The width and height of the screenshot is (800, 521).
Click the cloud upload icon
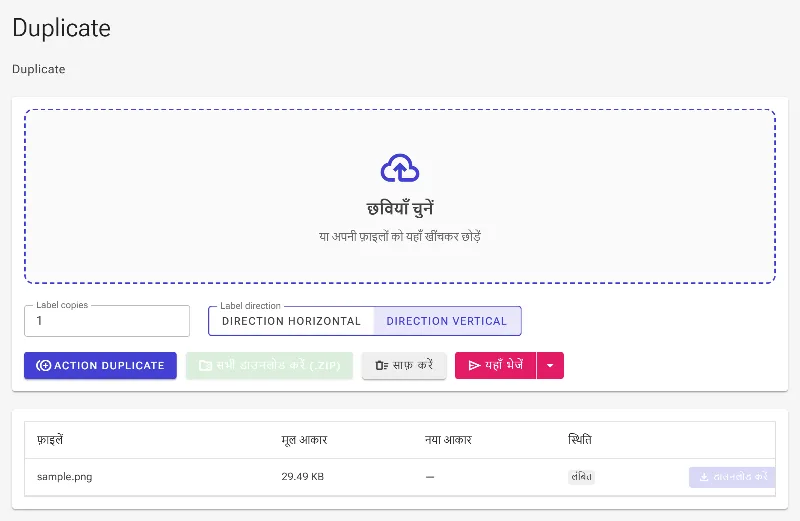pos(400,168)
